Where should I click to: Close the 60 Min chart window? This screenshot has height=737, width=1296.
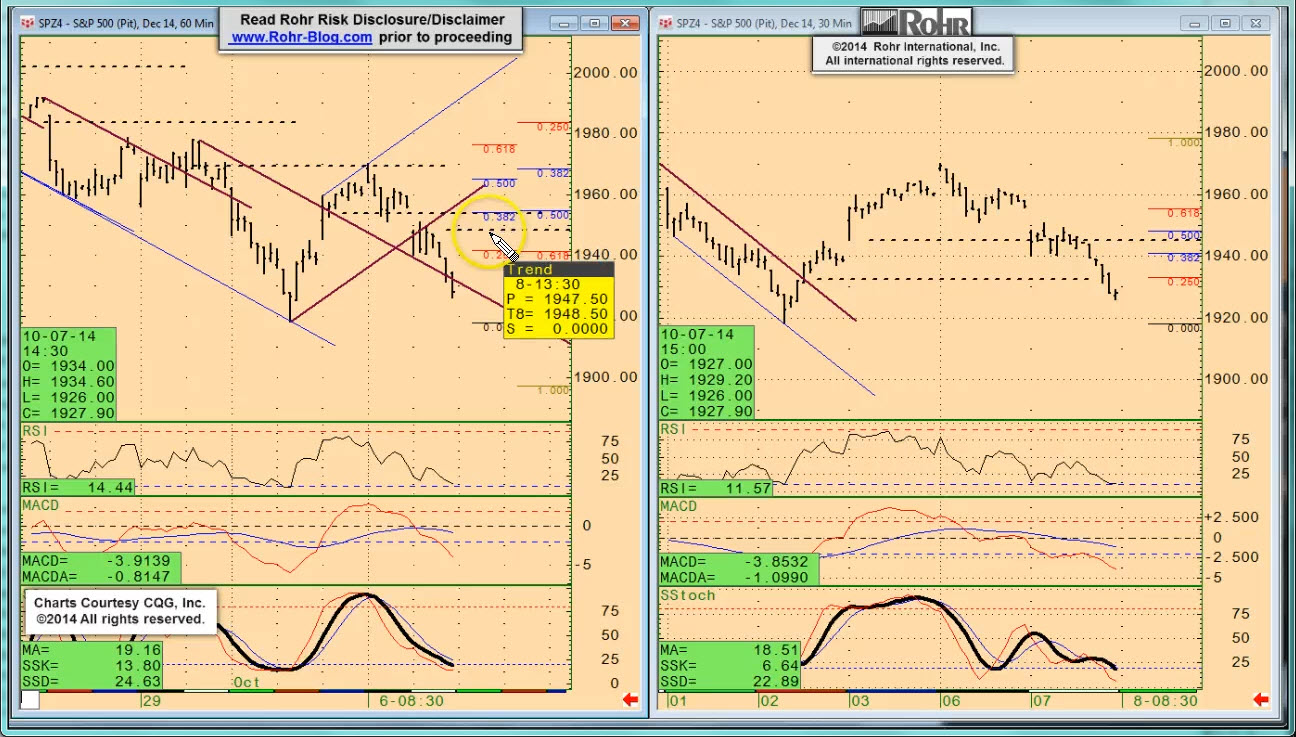pyautogui.click(x=625, y=22)
